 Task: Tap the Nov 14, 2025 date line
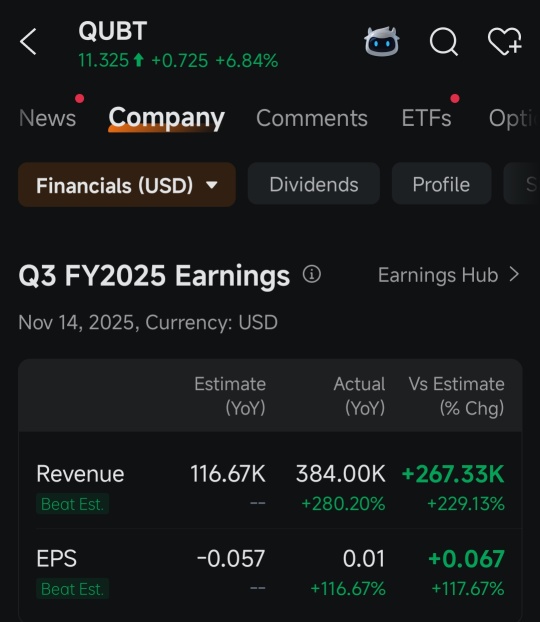point(148,322)
